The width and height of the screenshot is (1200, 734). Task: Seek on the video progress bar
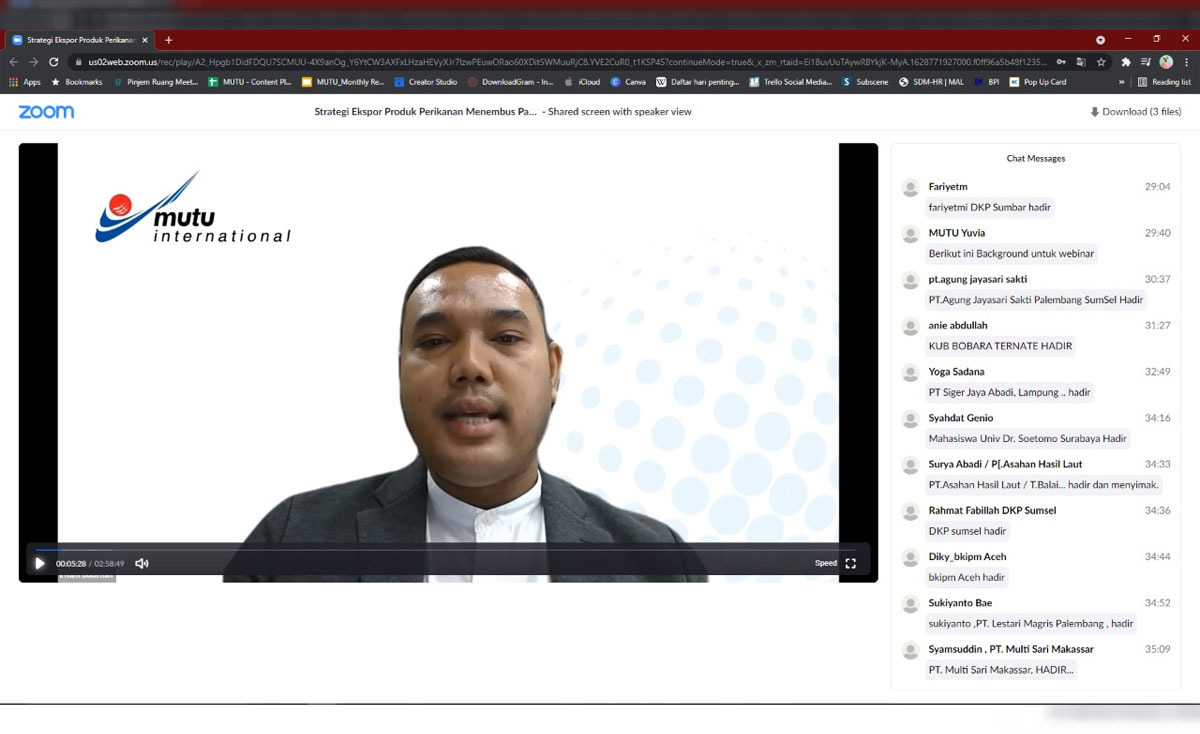point(450,549)
